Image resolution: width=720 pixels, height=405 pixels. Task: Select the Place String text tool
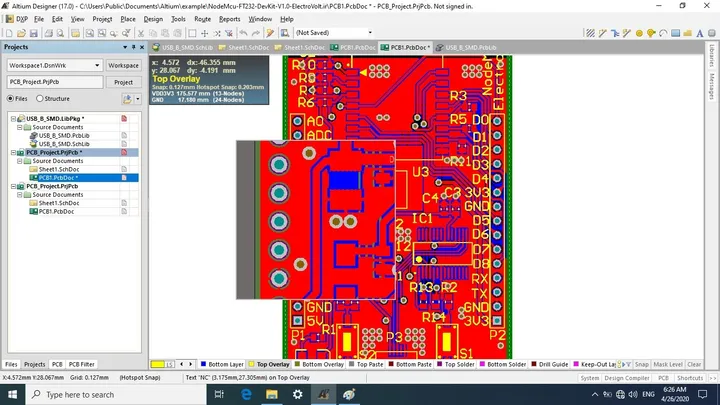[699, 33]
